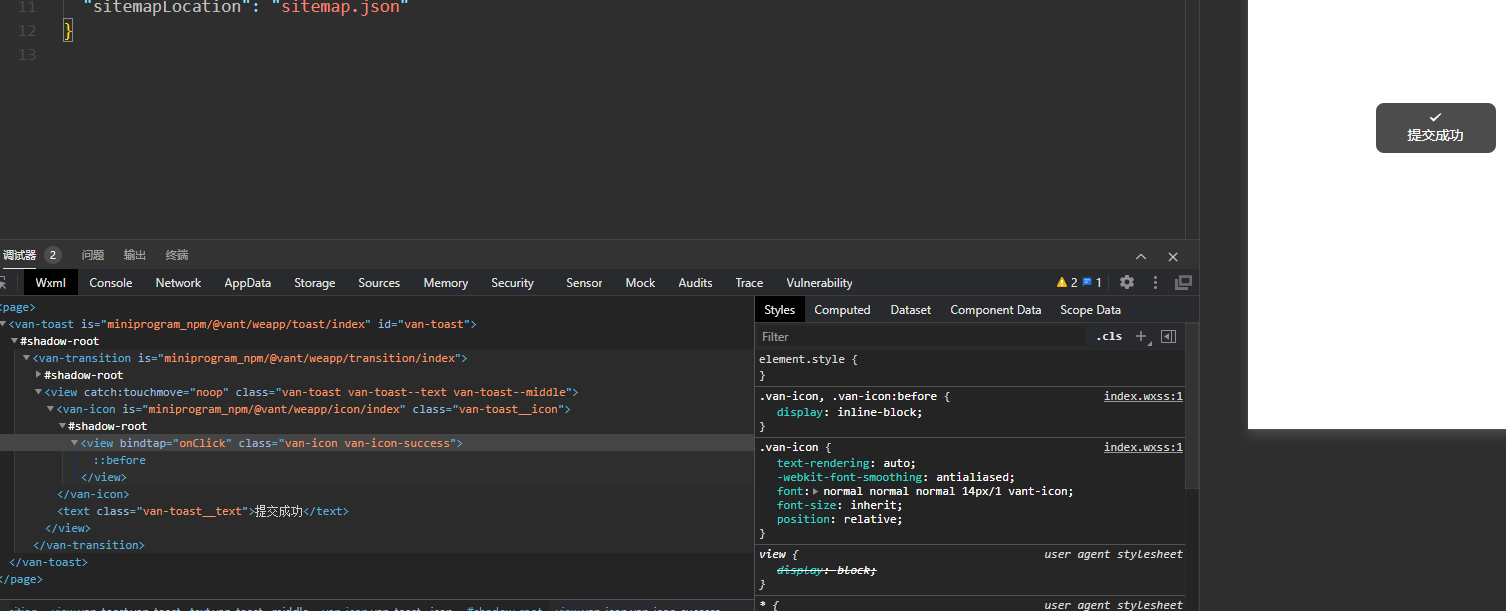Switch to the Wxml tab
This screenshot has height=611, width=1506.
tap(51, 283)
